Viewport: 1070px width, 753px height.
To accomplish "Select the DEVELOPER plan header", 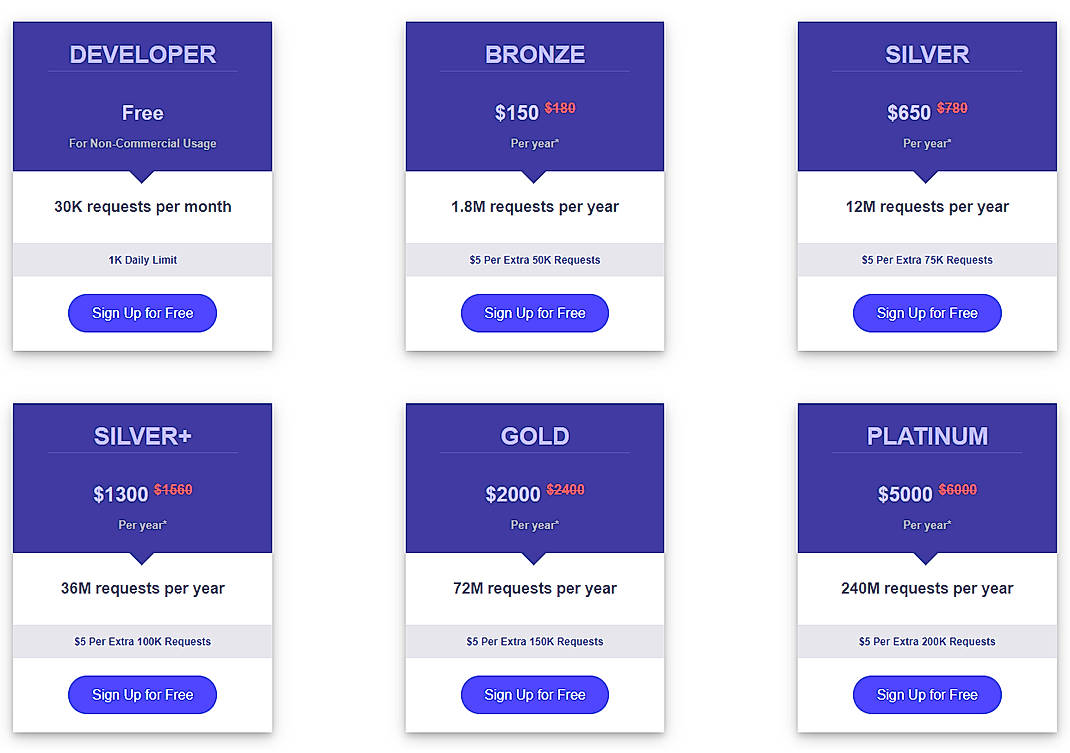I will [x=142, y=54].
